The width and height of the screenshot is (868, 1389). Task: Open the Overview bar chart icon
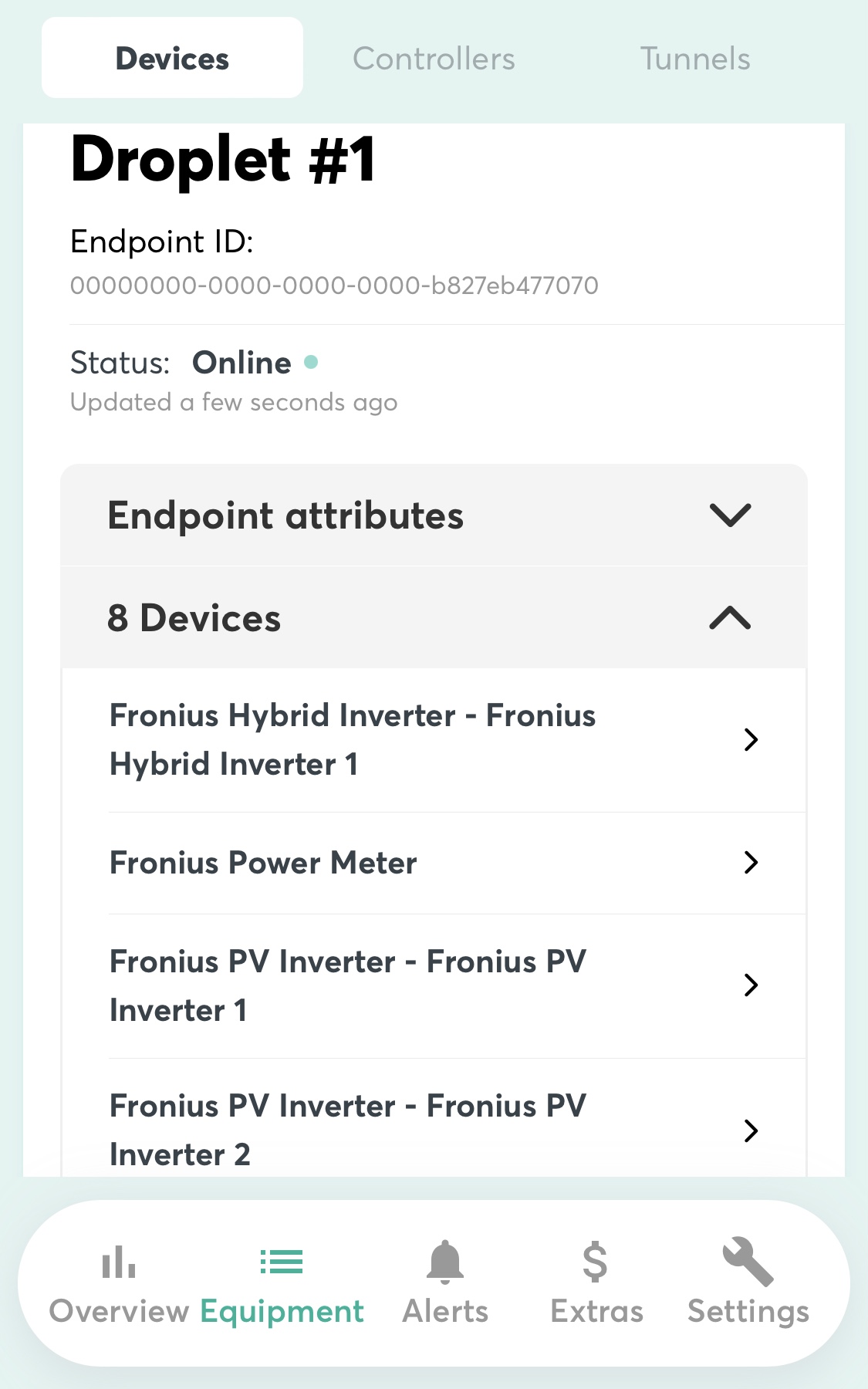click(x=119, y=1262)
